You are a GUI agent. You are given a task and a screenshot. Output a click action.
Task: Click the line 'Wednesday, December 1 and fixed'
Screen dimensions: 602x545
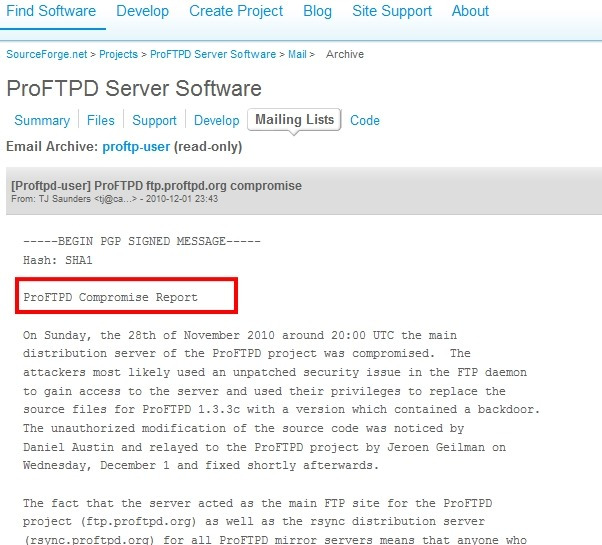click(201, 466)
